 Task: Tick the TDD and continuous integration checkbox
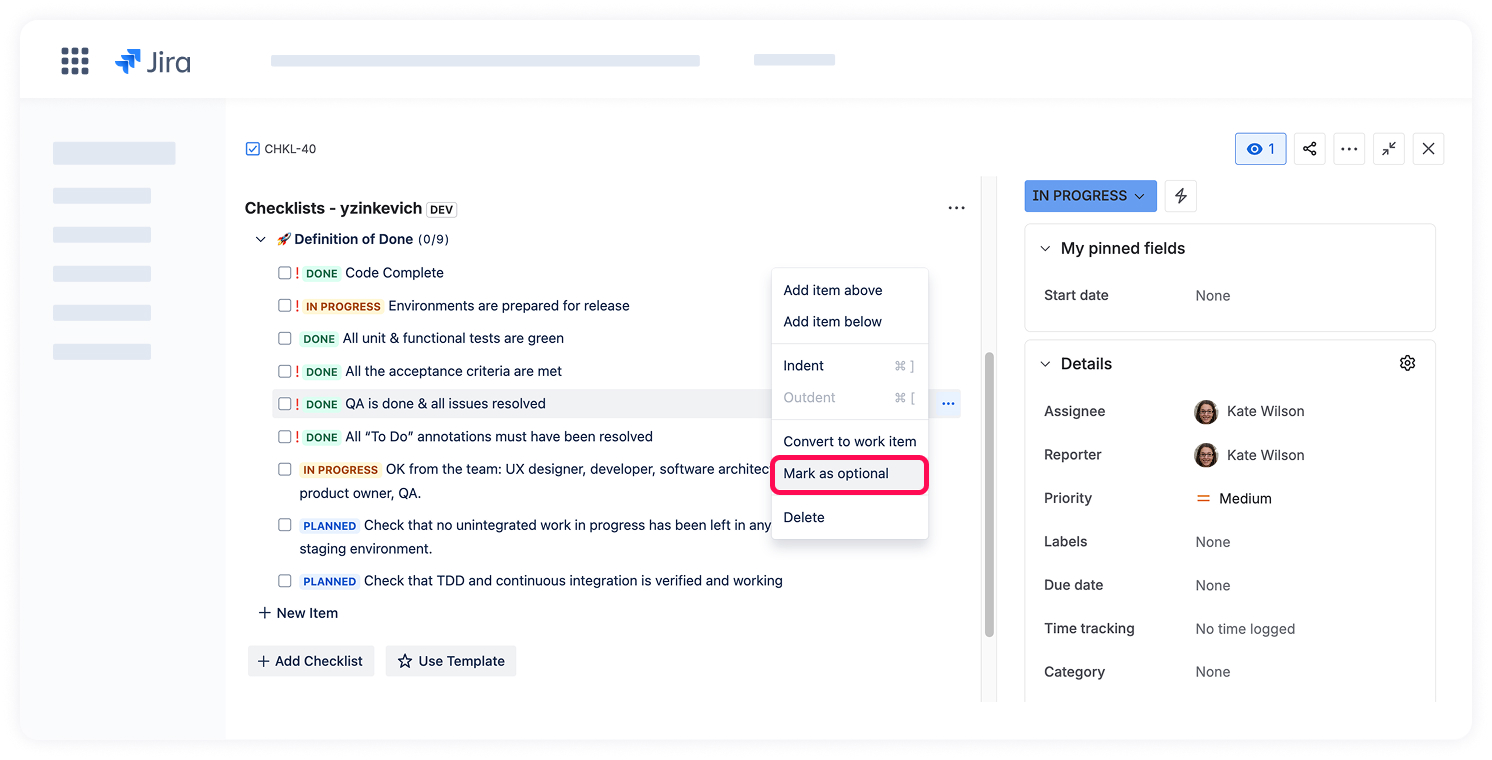pos(285,581)
